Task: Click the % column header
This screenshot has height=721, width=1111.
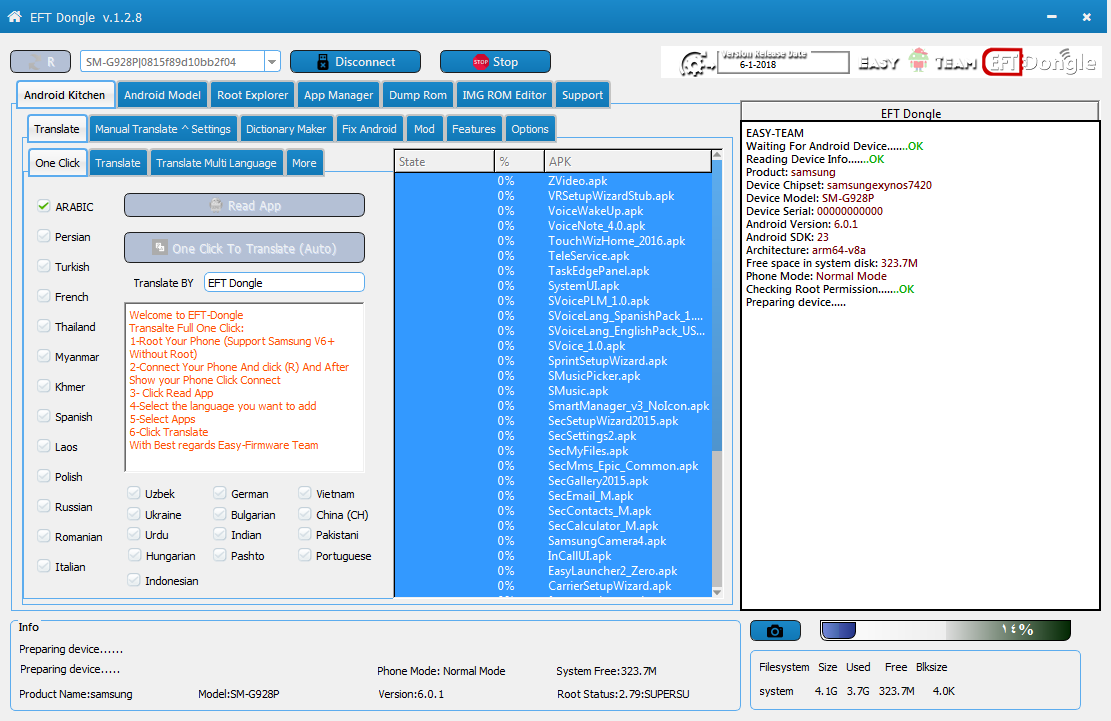Action: [x=519, y=161]
